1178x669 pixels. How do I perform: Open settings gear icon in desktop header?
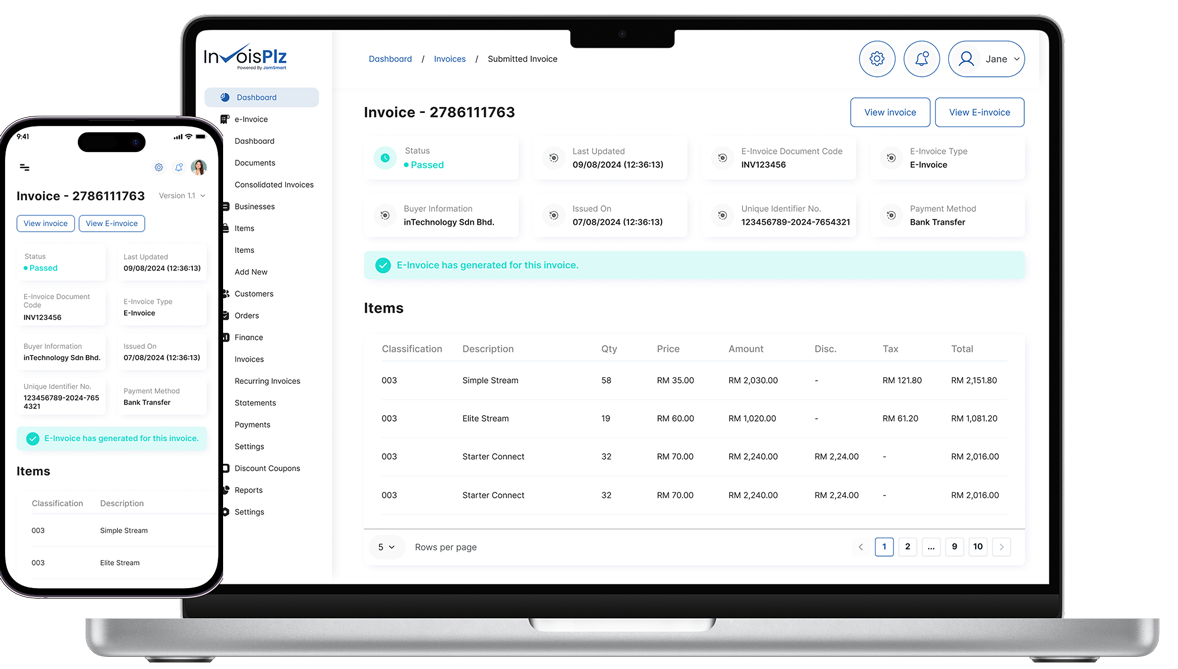point(877,59)
